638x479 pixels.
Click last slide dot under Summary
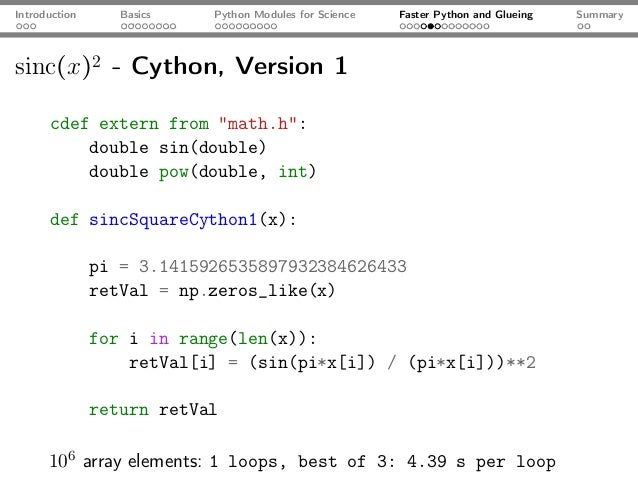click(587, 26)
